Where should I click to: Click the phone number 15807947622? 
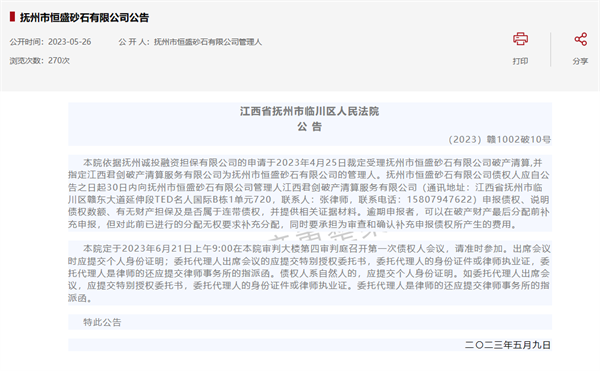441,199
